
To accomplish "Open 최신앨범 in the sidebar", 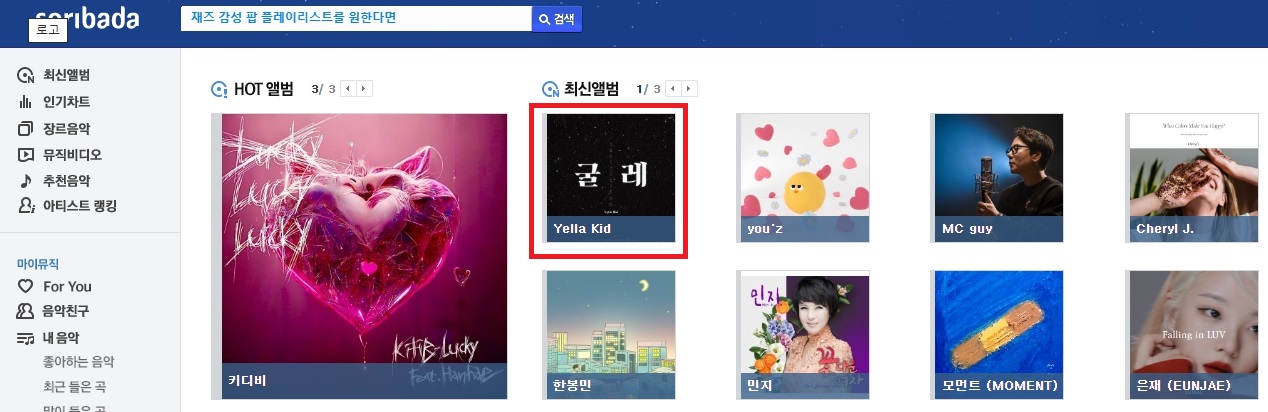I will [x=66, y=76].
